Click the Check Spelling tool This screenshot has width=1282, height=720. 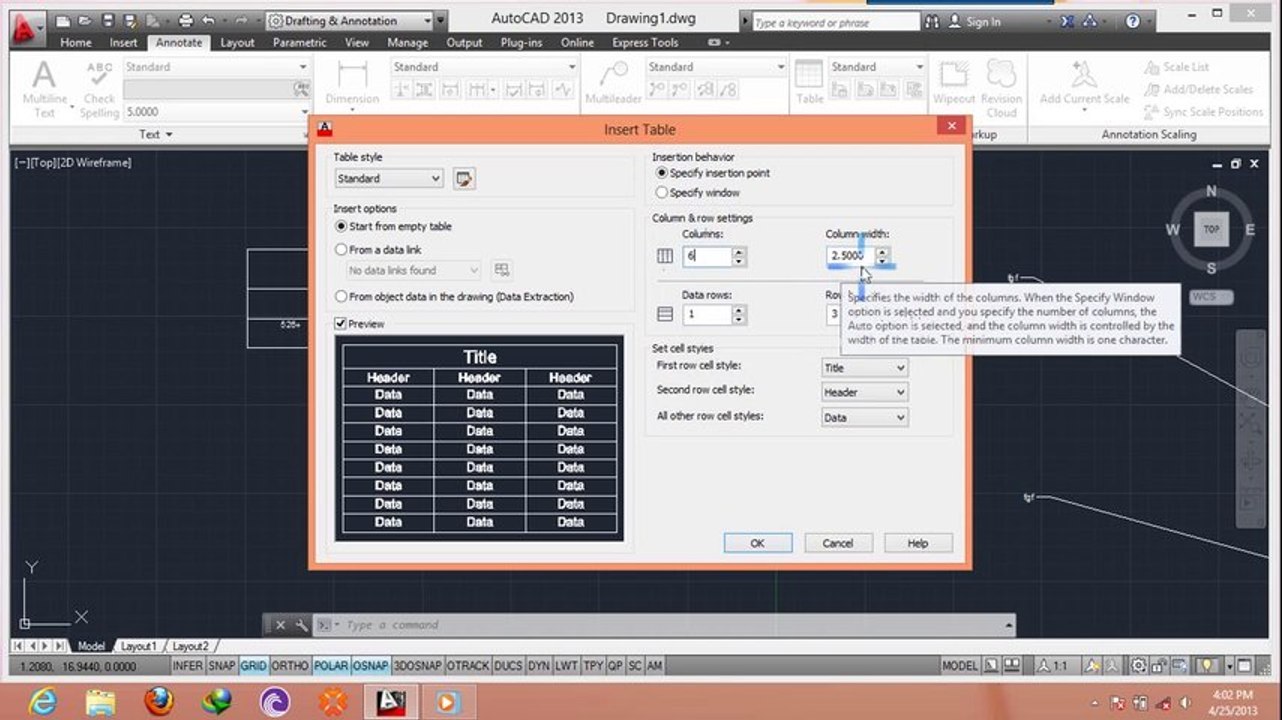(x=99, y=88)
